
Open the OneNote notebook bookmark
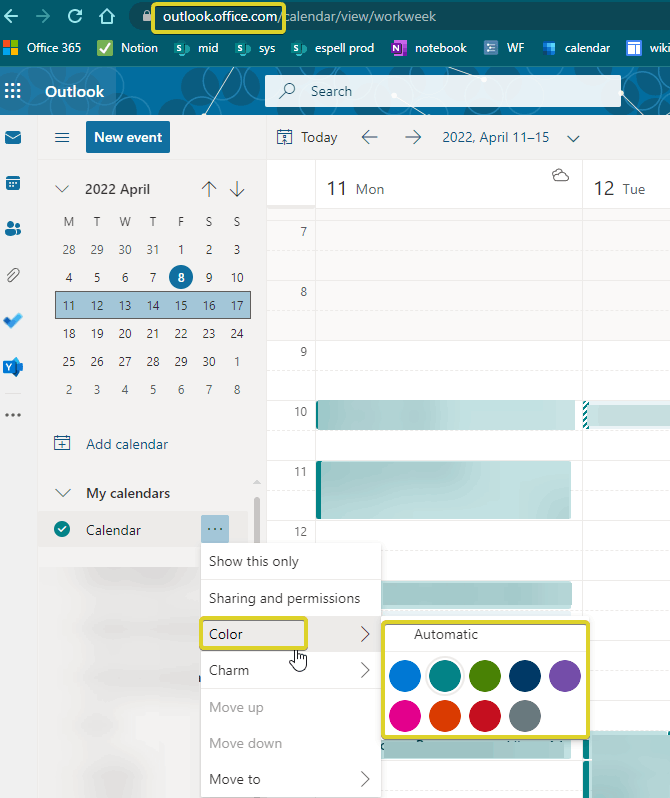(429, 48)
